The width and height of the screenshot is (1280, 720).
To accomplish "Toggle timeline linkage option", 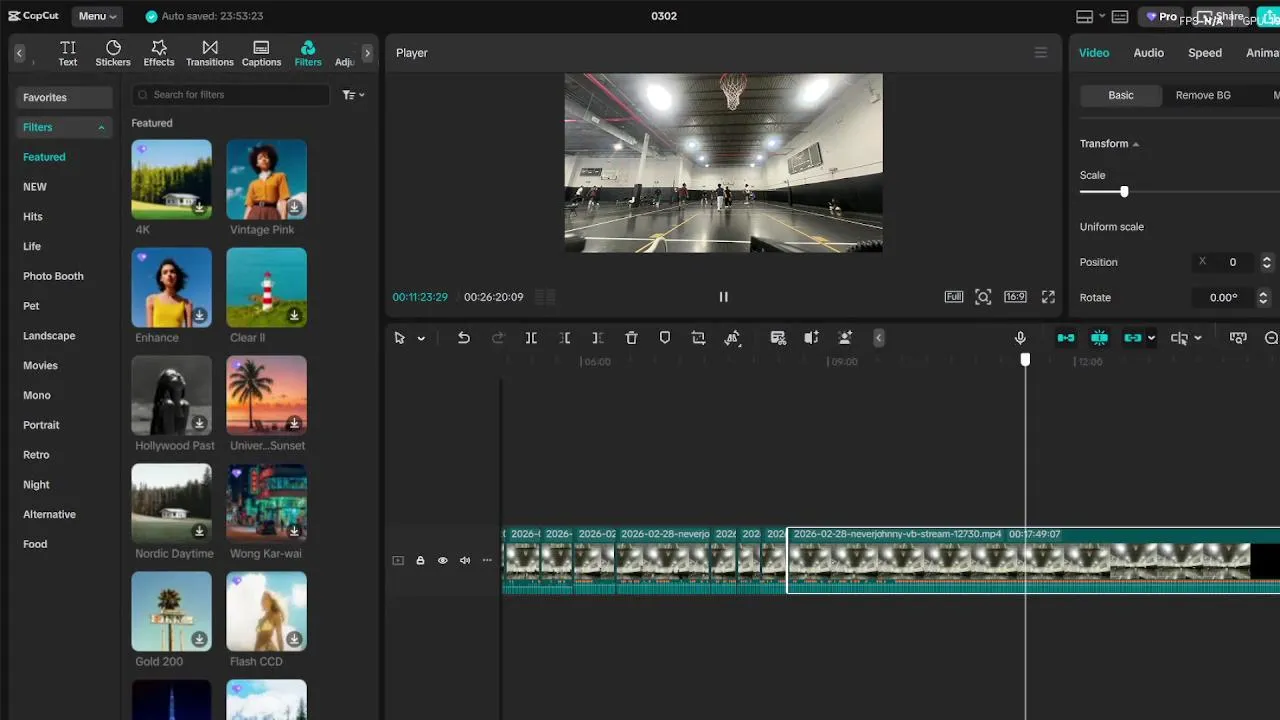I will pos(1132,338).
